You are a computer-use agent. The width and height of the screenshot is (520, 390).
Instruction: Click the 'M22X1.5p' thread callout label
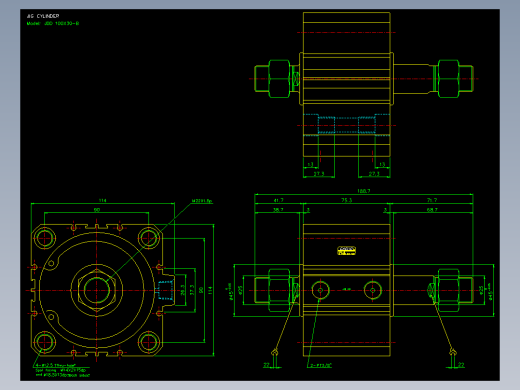(202, 201)
